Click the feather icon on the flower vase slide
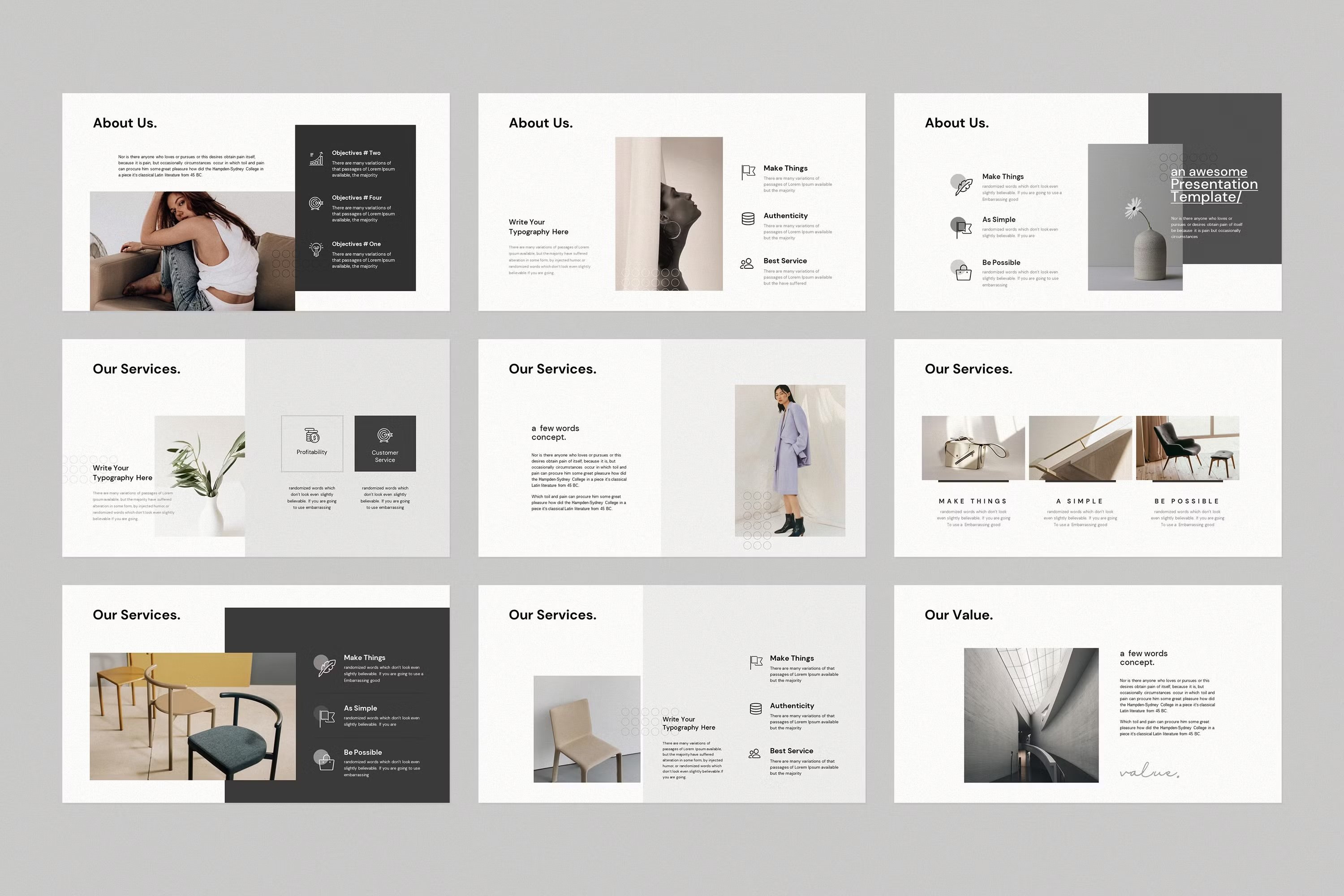The image size is (1344, 896). [964, 187]
